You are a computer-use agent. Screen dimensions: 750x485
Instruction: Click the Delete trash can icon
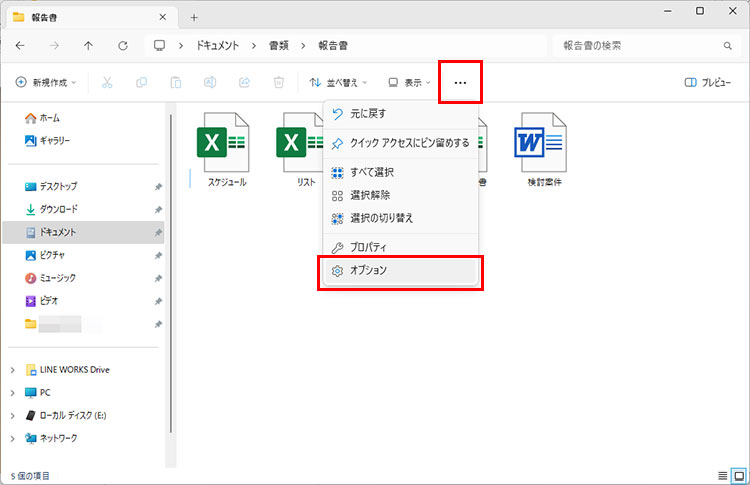coord(279,83)
